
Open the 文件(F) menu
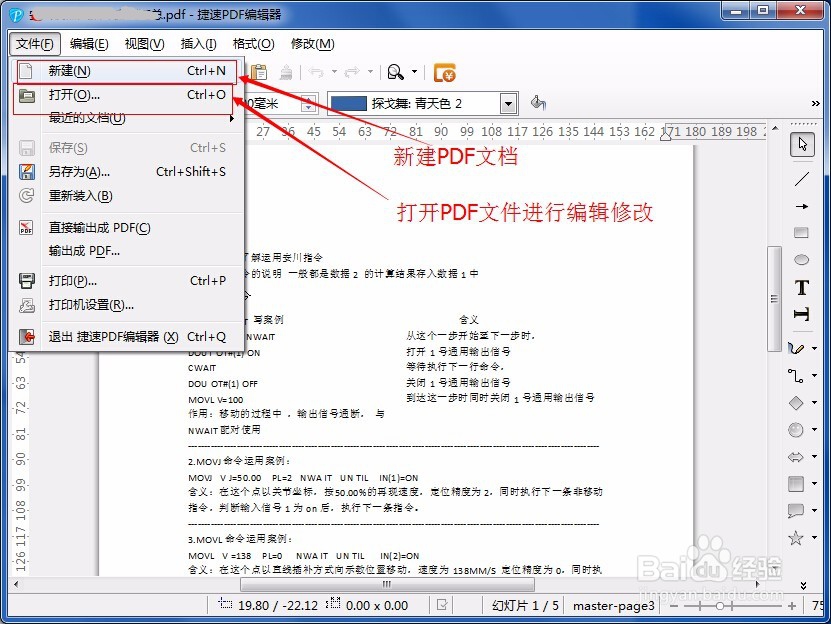pyautogui.click(x=34, y=44)
